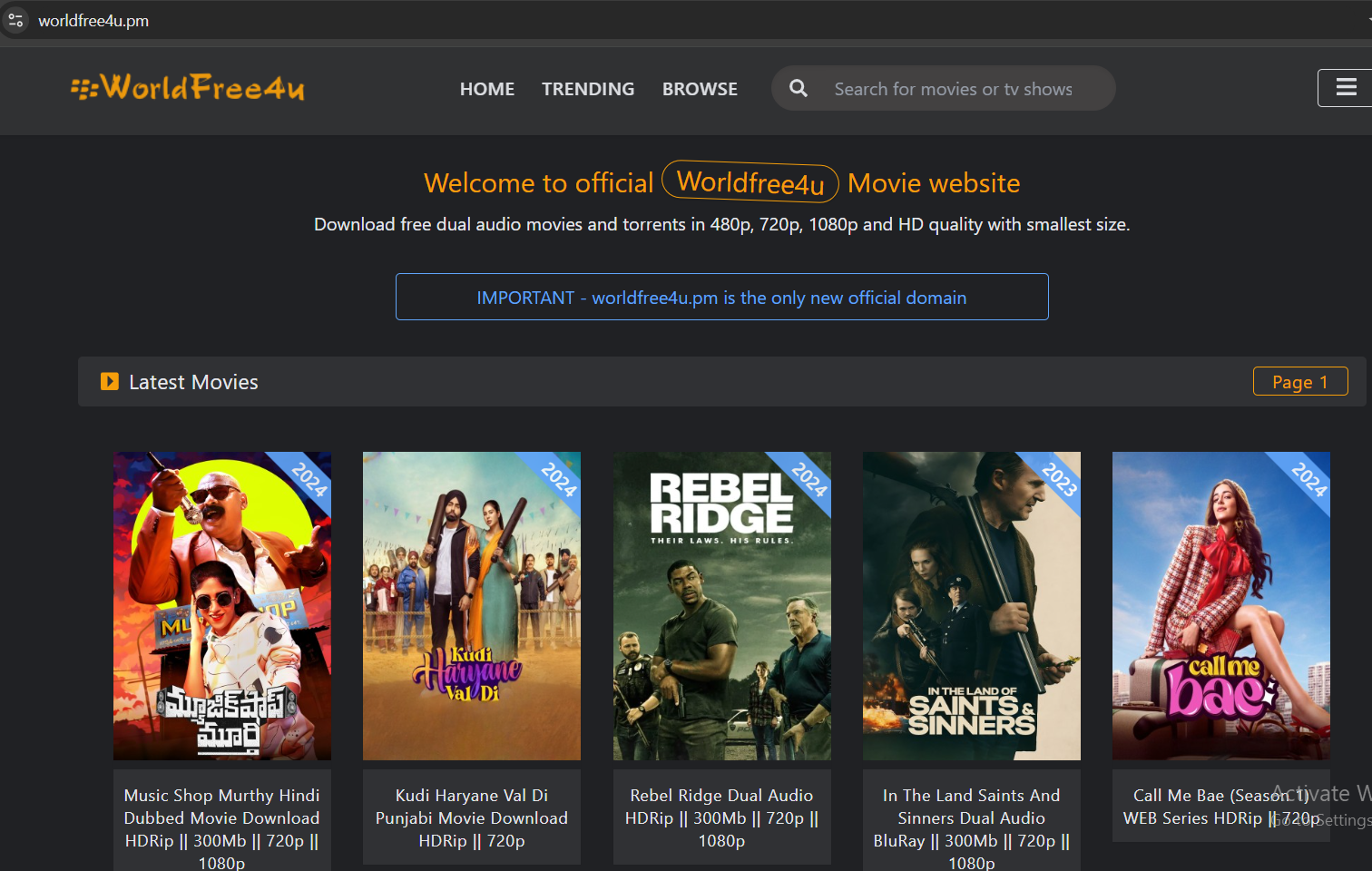Open the In The Land Saints And Sinners poster
This screenshot has width=1372, height=871.
(972, 606)
